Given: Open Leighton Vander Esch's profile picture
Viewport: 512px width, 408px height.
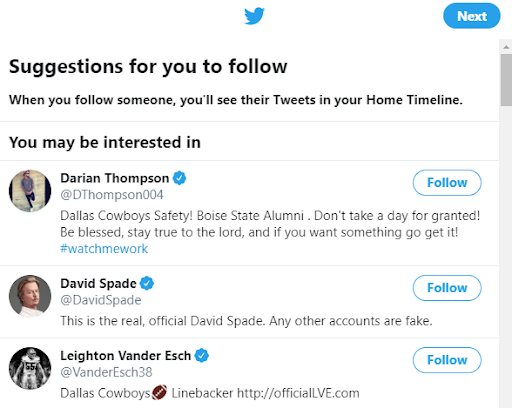Looking at the screenshot, I should [x=30, y=368].
